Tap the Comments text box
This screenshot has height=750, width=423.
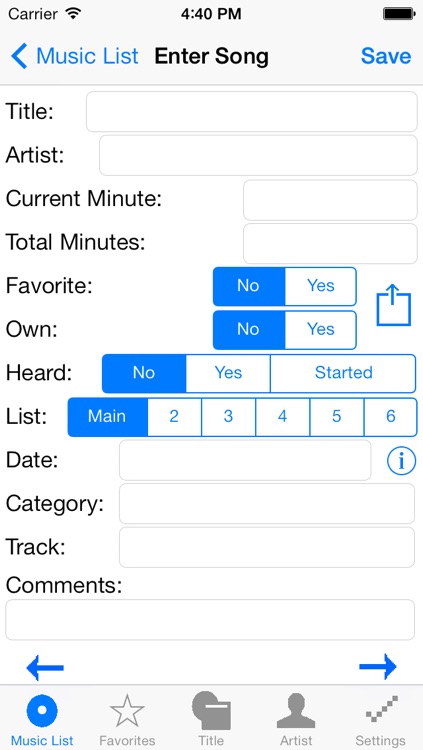pyautogui.click(x=210, y=619)
